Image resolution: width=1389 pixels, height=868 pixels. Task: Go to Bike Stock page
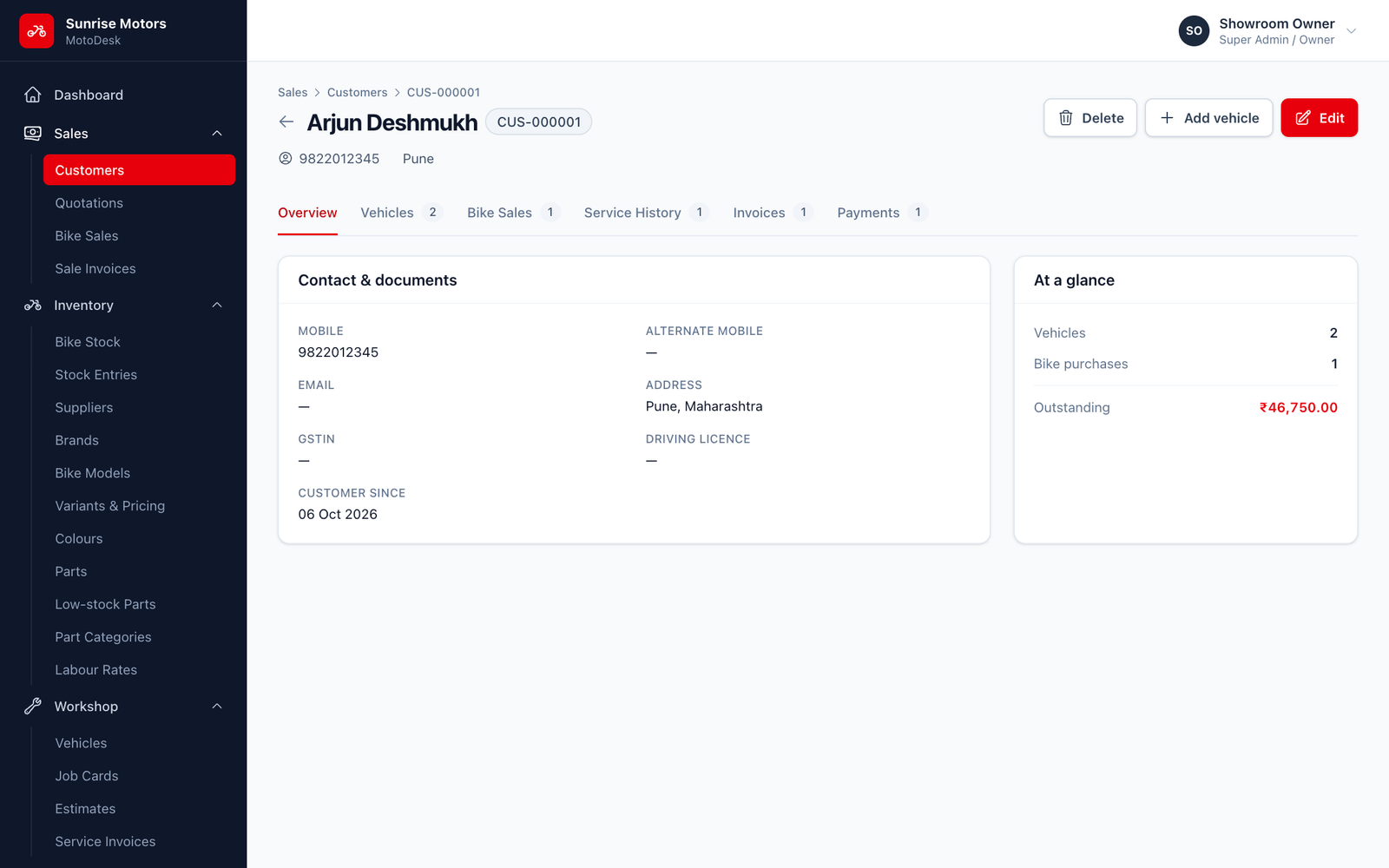(x=139, y=342)
